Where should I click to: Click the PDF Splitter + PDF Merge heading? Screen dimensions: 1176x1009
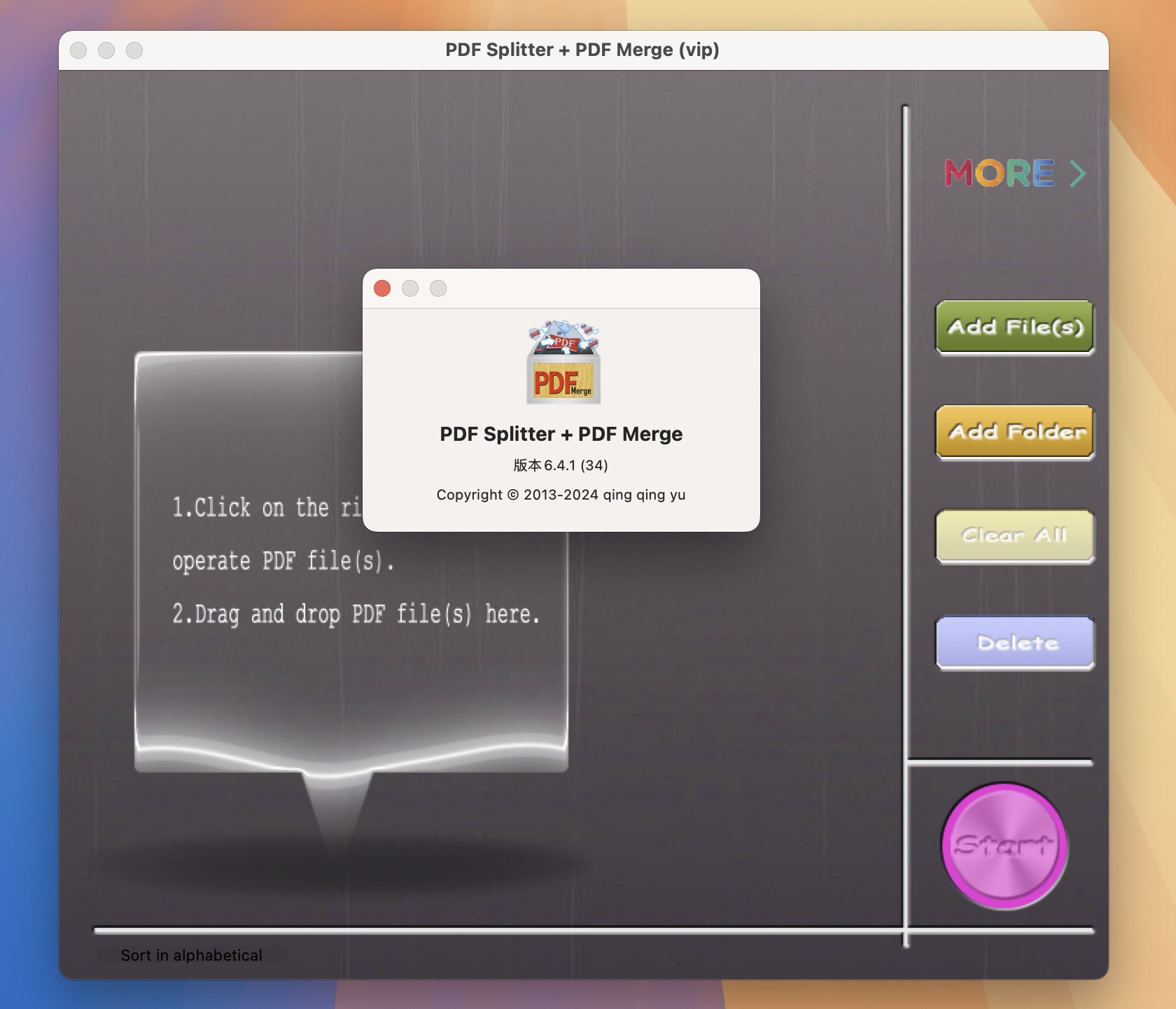[x=561, y=434]
